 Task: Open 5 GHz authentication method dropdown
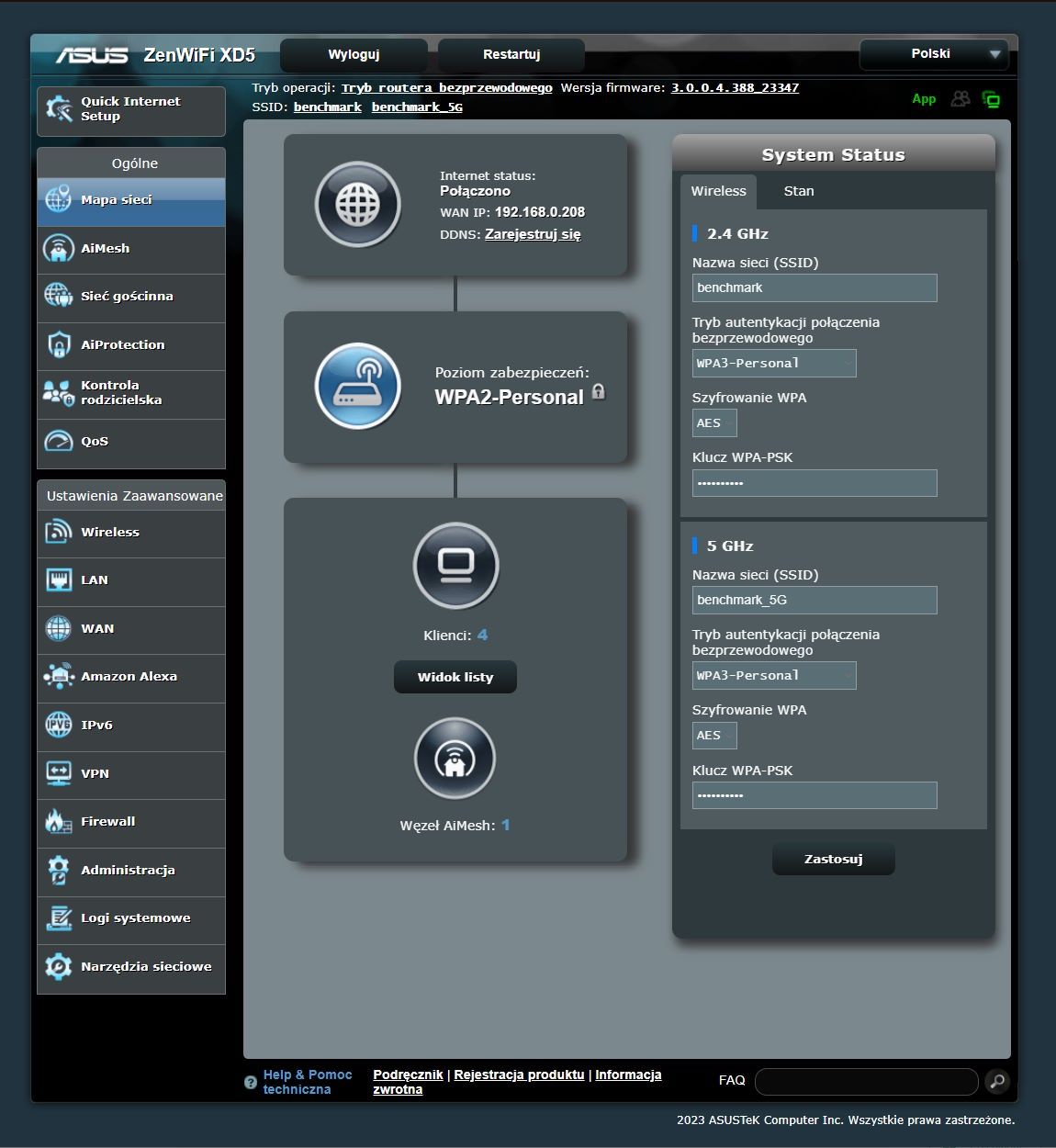(x=774, y=675)
